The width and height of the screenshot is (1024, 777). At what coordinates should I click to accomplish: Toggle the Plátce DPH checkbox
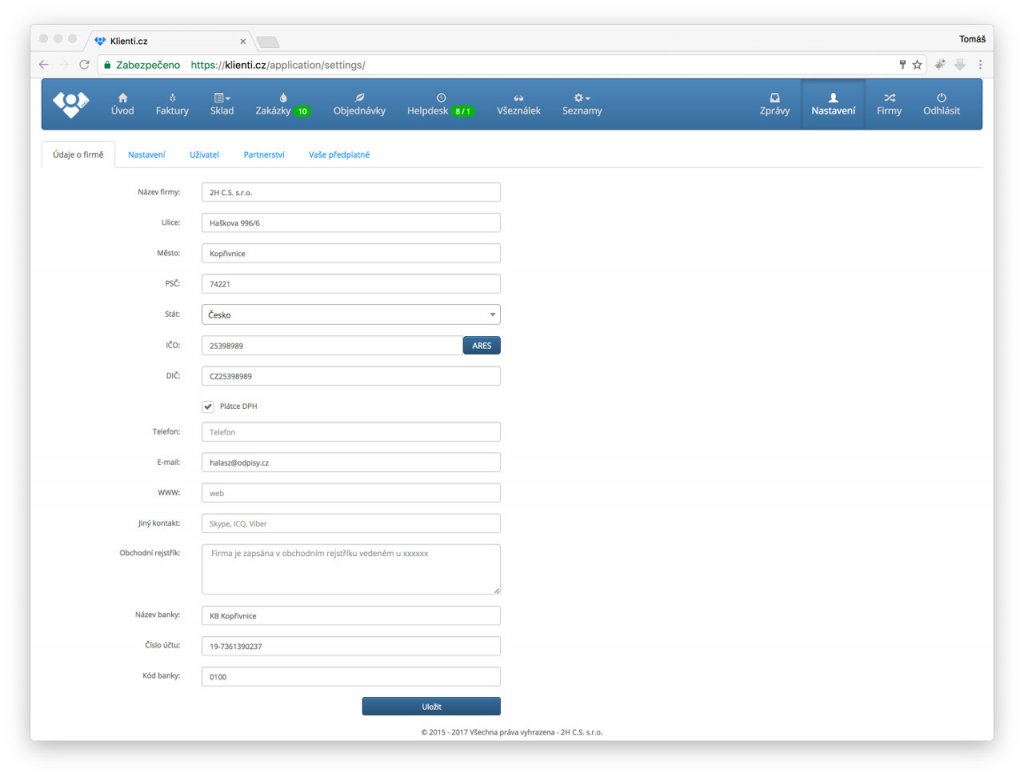click(208, 406)
